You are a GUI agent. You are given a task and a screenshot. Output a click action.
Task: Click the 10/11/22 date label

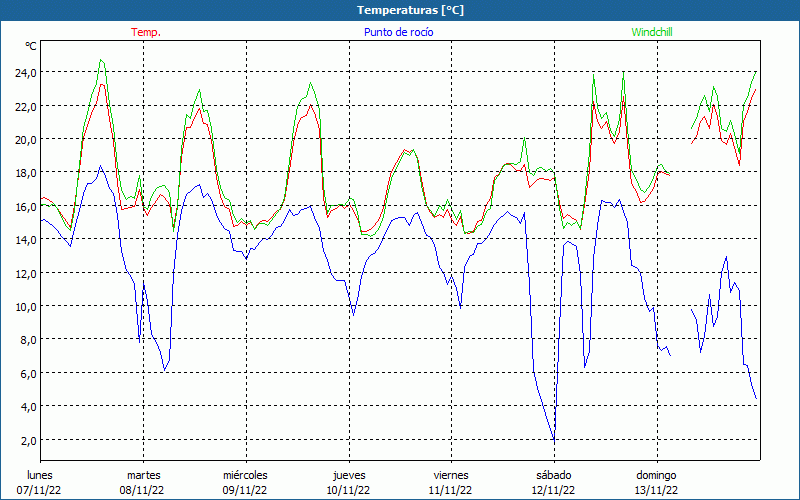click(x=348, y=490)
